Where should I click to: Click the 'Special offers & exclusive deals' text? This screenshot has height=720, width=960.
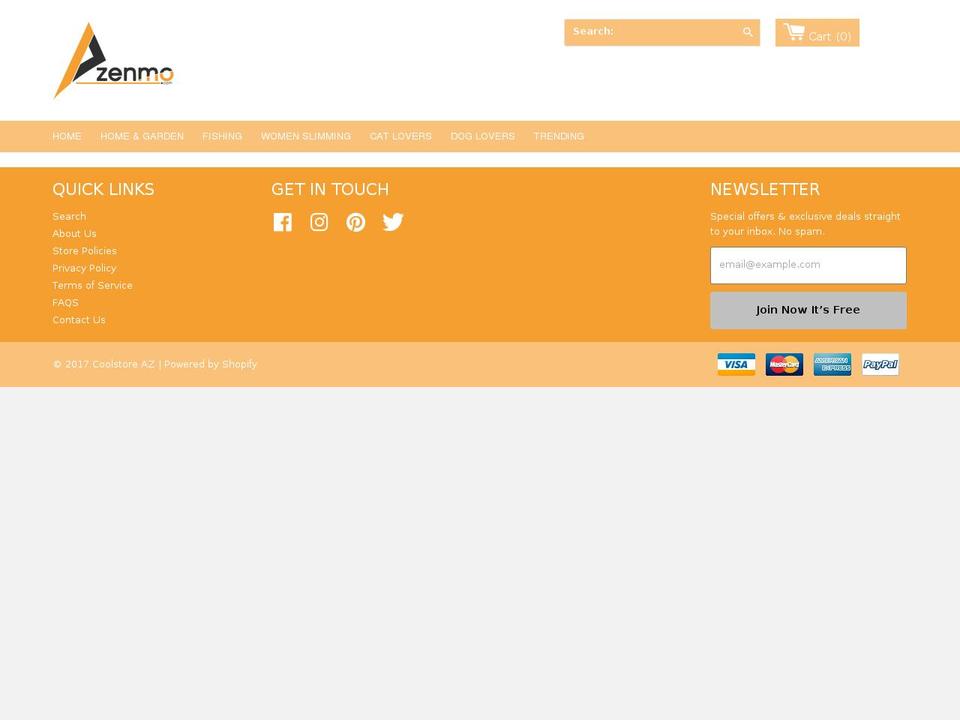pos(805,223)
